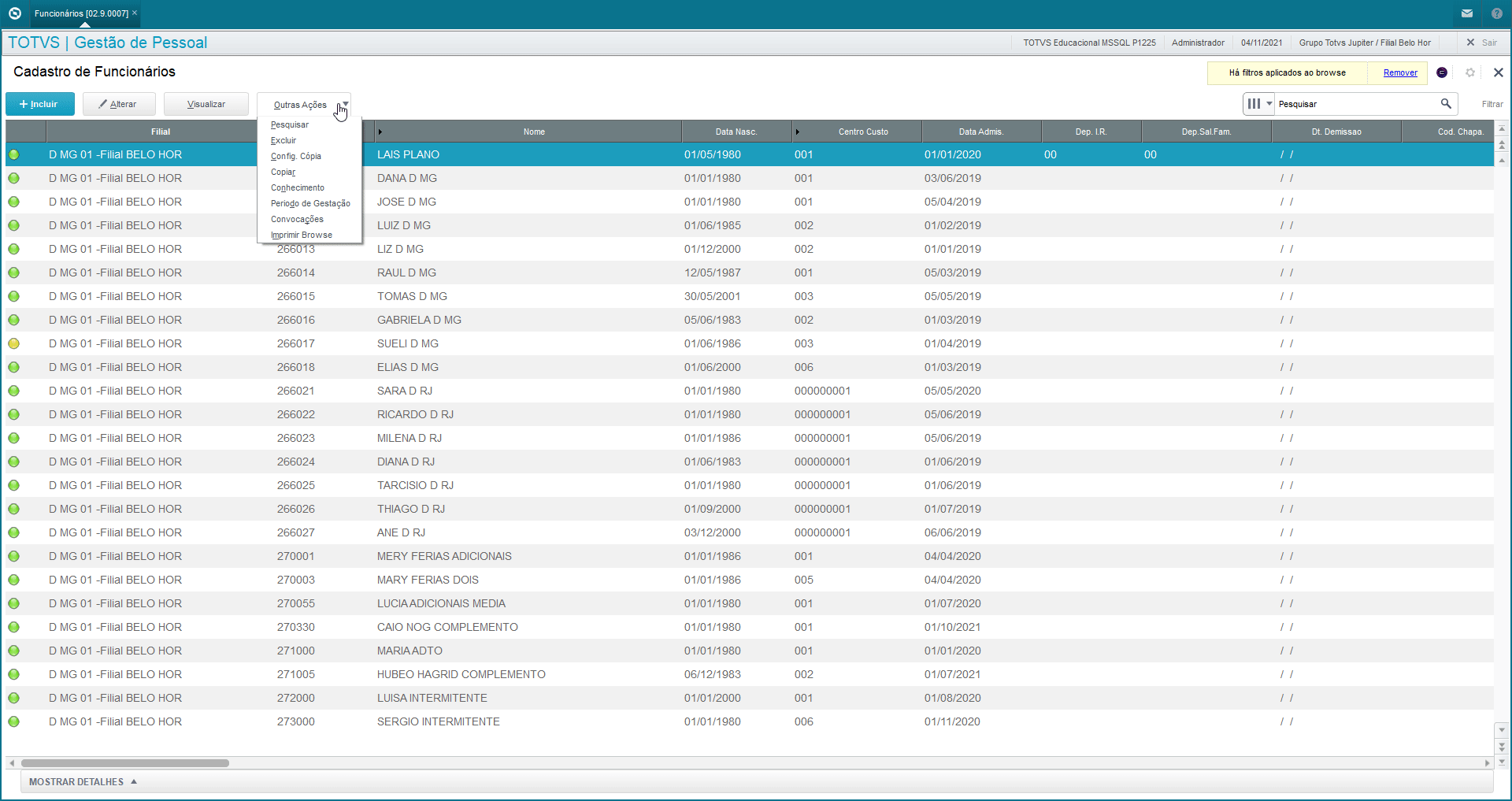1512x801 pixels.
Task: Click green status icon of TOMAS D MG
Action: click(x=13, y=296)
